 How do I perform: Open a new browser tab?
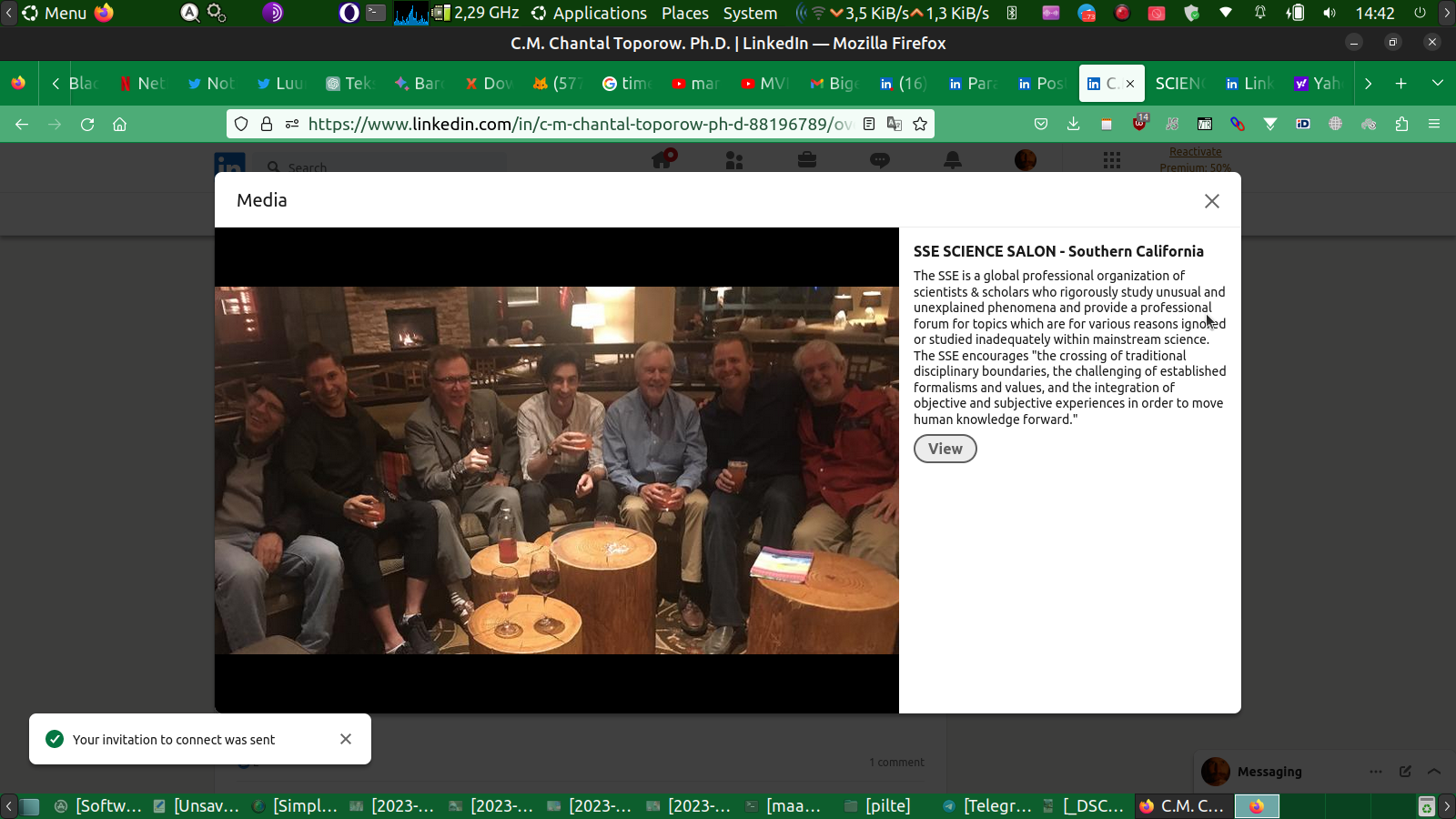[1401, 84]
